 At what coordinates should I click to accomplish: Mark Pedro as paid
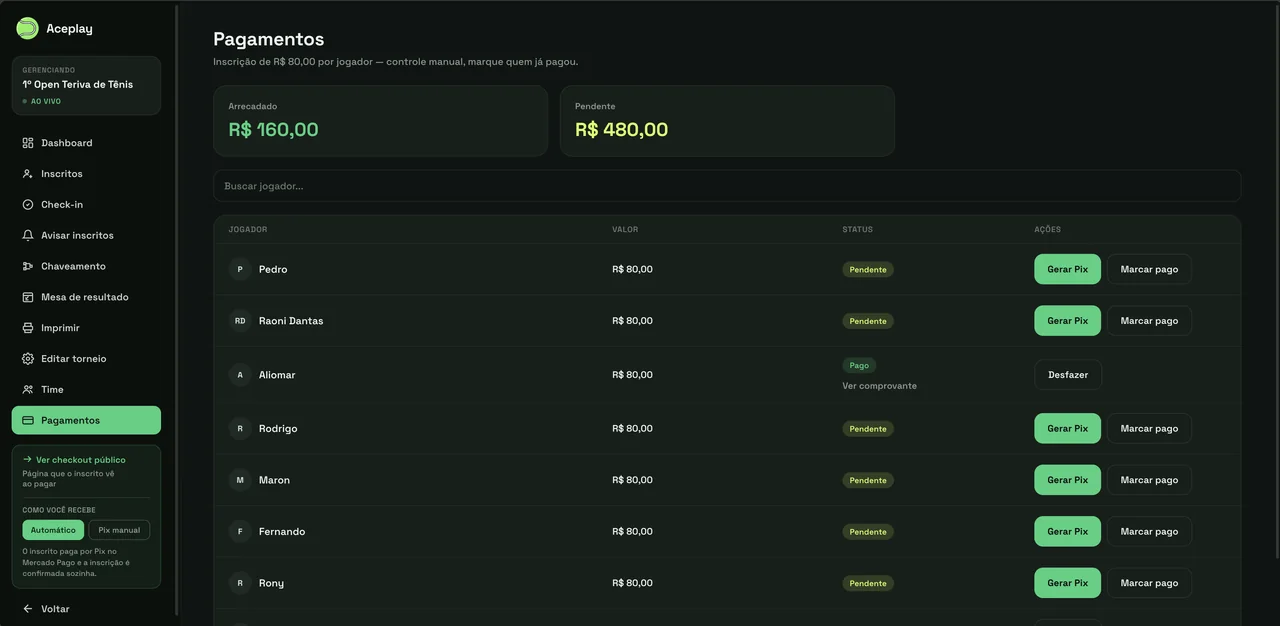click(x=1149, y=269)
